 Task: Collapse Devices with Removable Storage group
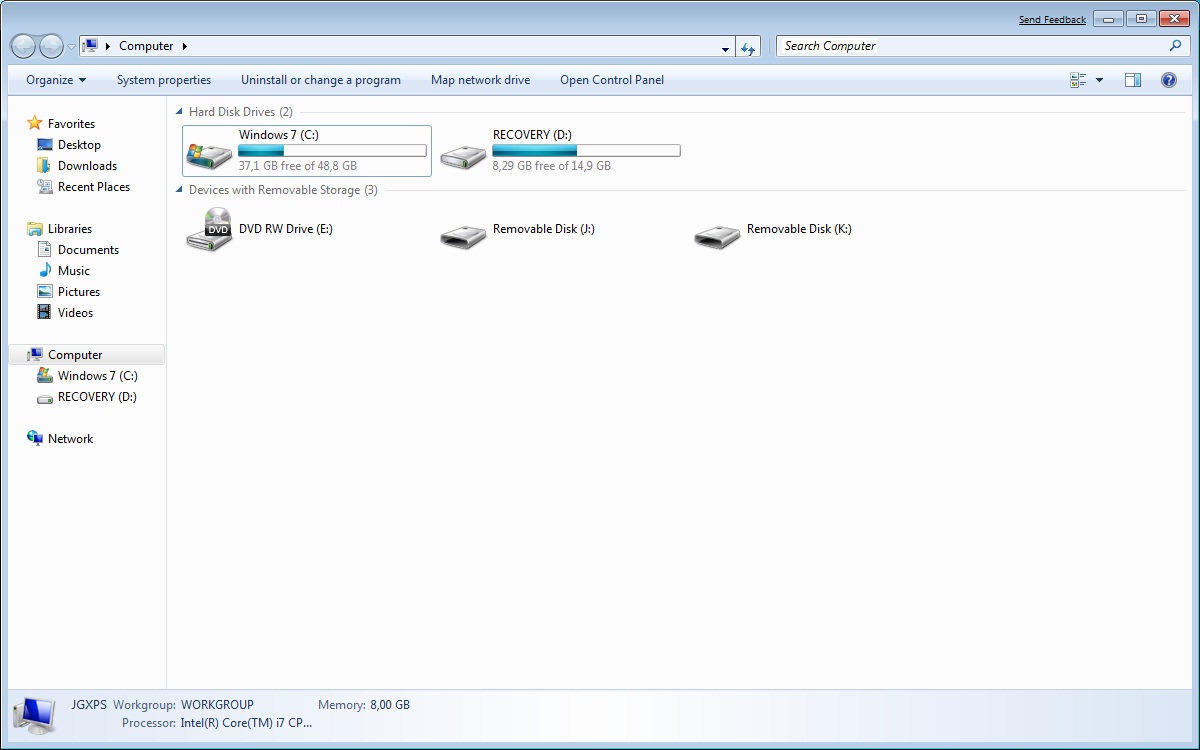tap(180, 190)
